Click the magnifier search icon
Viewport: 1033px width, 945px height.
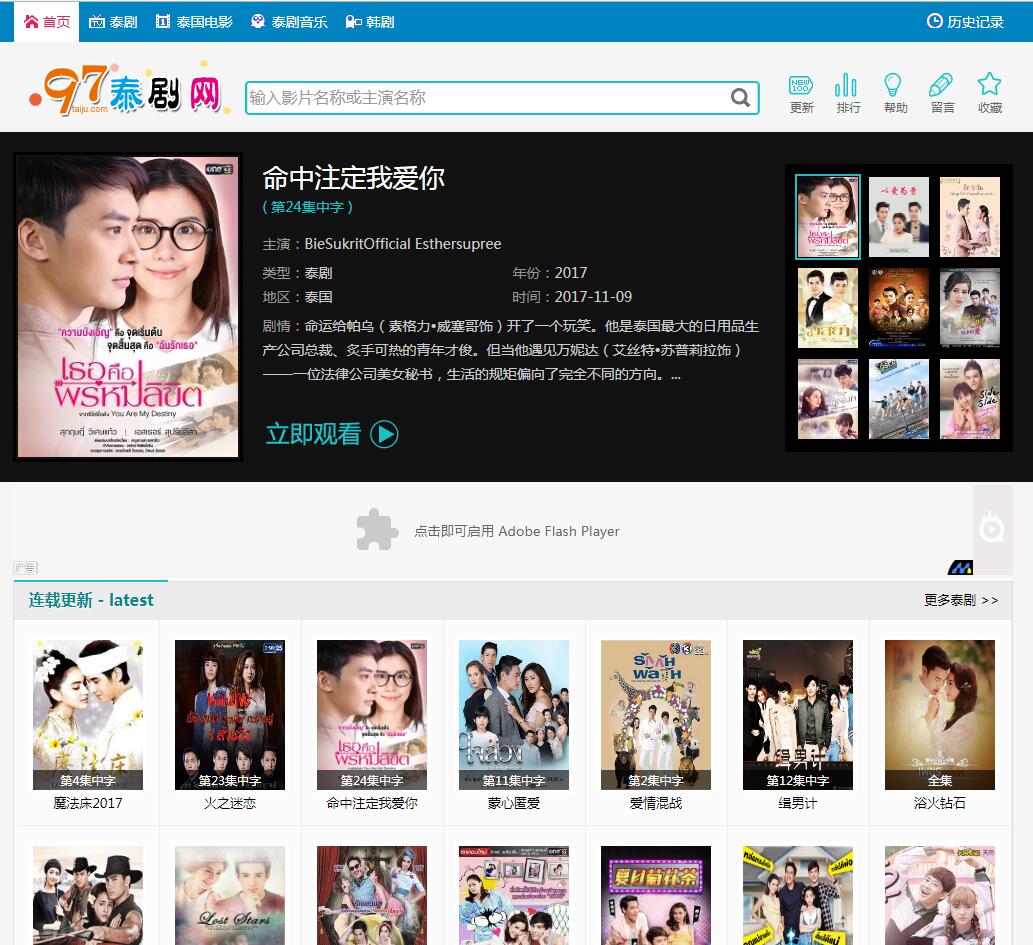[740, 98]
